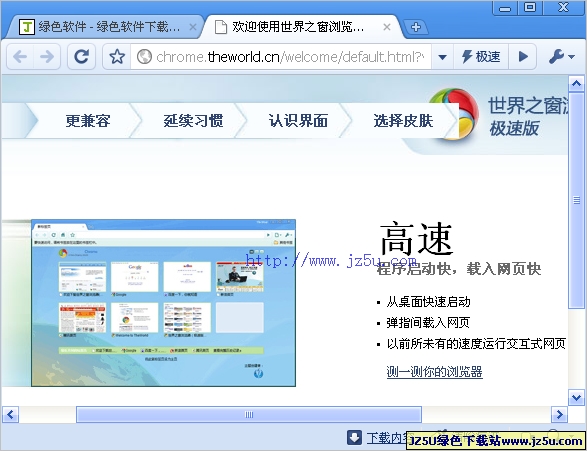The width and height of the screenshot is (587, 451).
Task: Open a new tab with plus button
Action: 416,27
